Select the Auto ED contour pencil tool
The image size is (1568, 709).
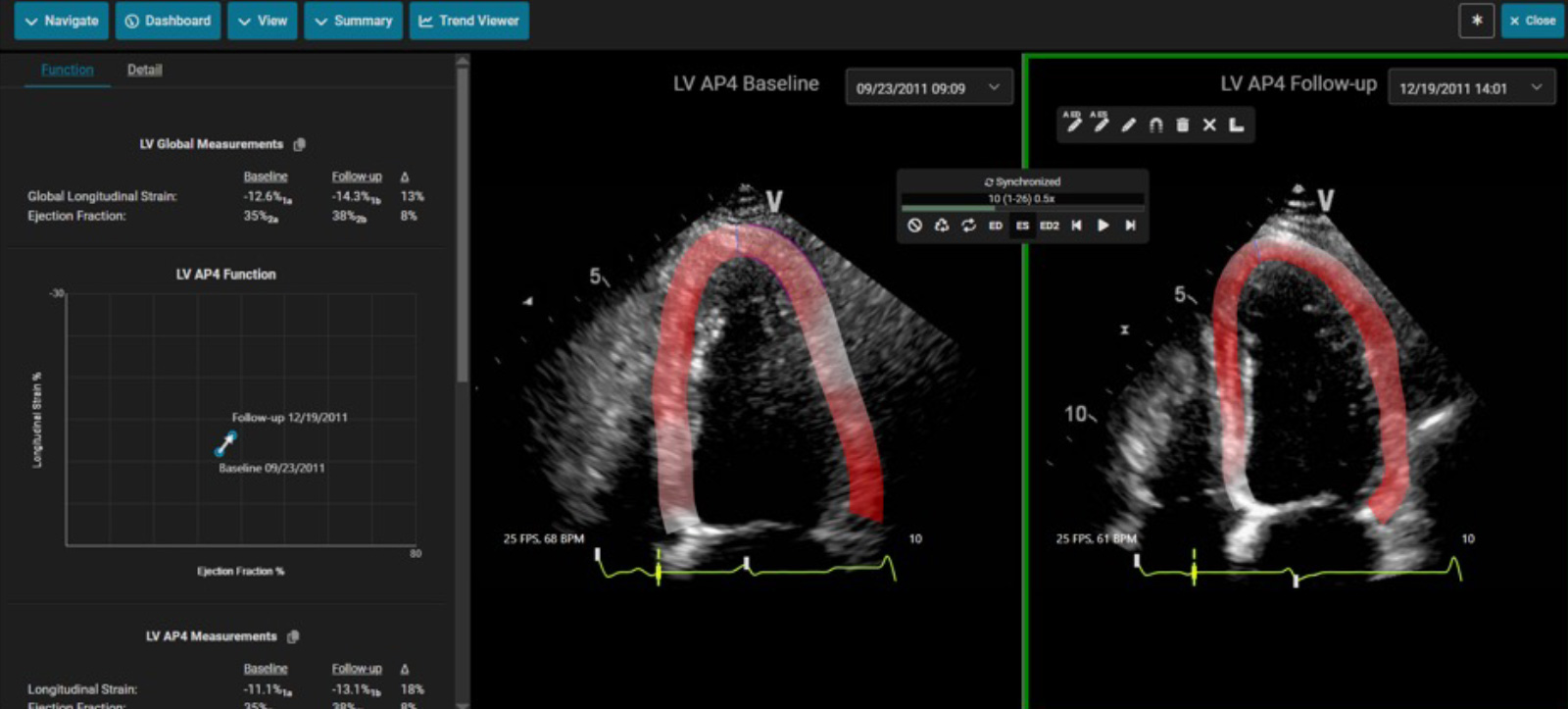[x=1073, y=124]
